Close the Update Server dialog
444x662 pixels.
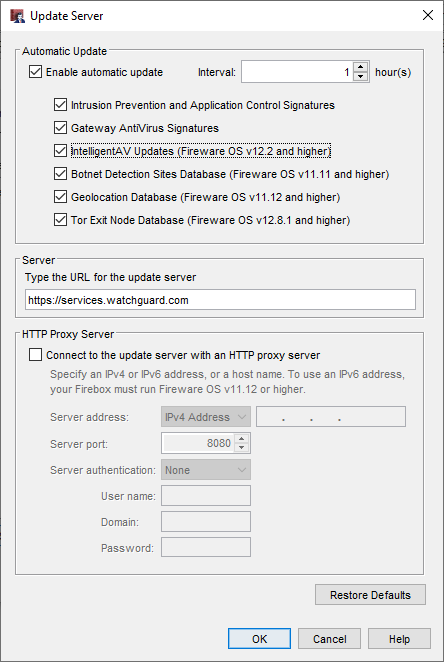pyautogui.click(x=428, y=16)
